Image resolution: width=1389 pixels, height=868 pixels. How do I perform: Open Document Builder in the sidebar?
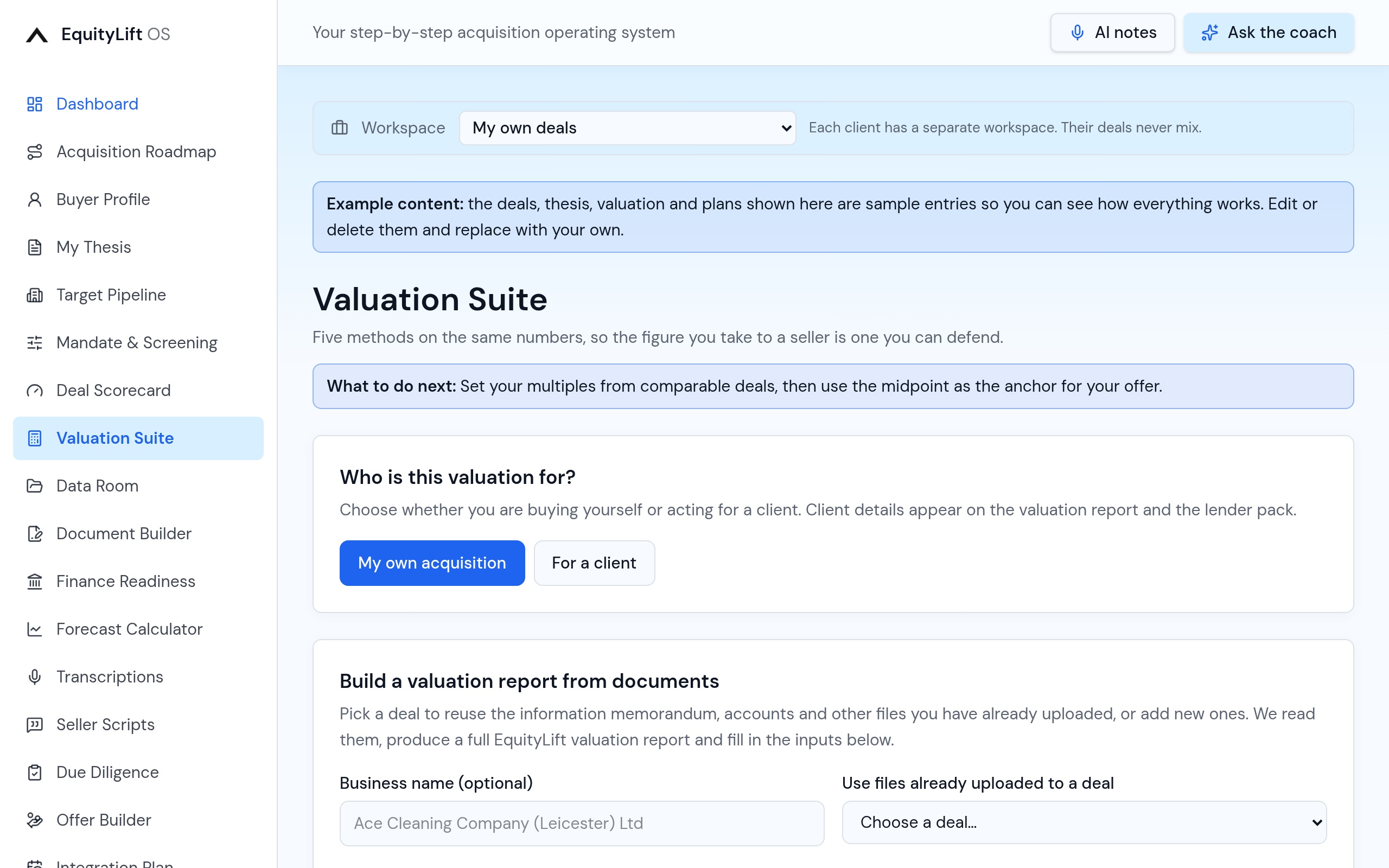pyautogui.click(x=138, y=533)
